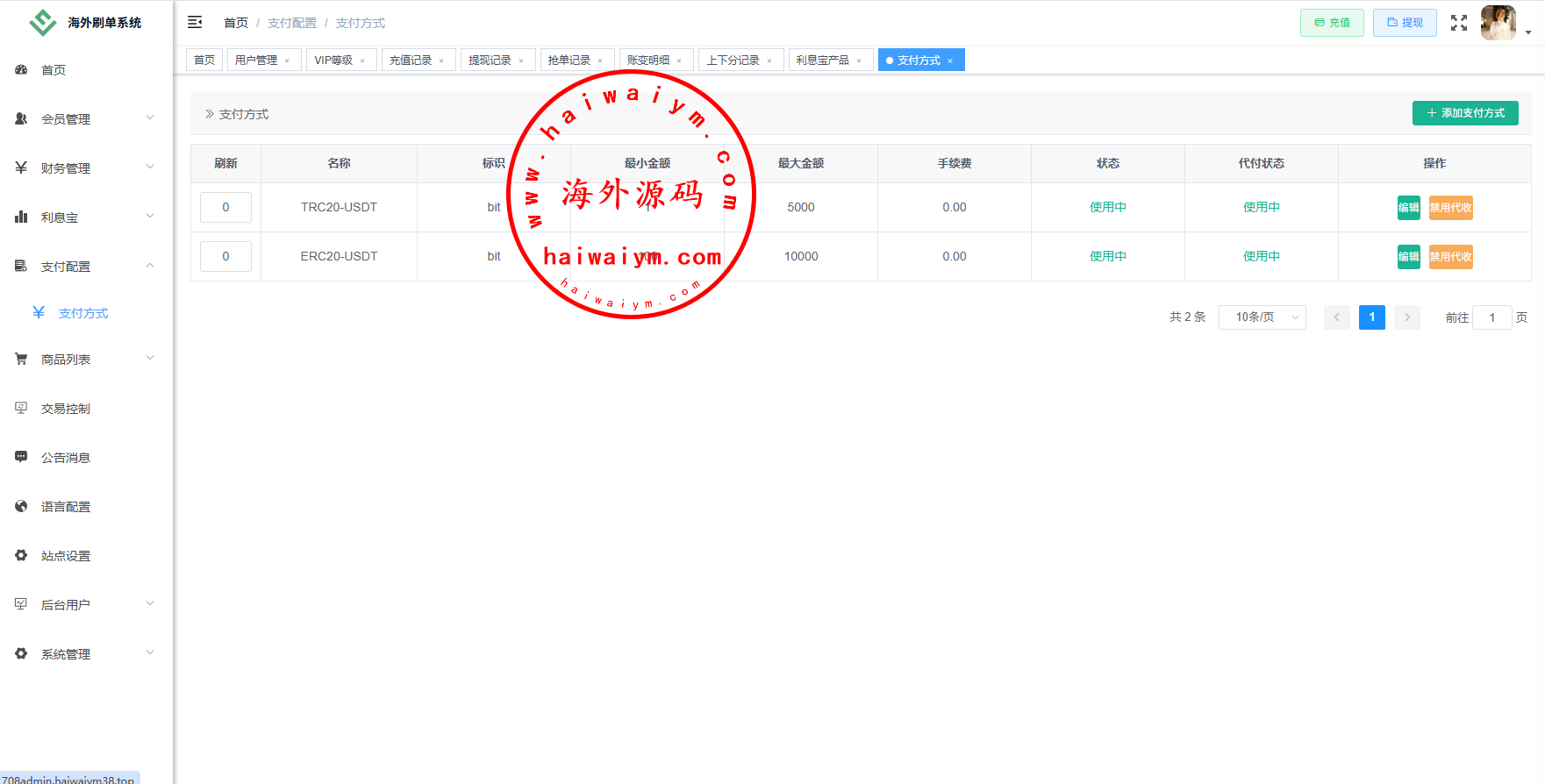Open 交易控制 in the sidebar

click(x=65, y=409)
